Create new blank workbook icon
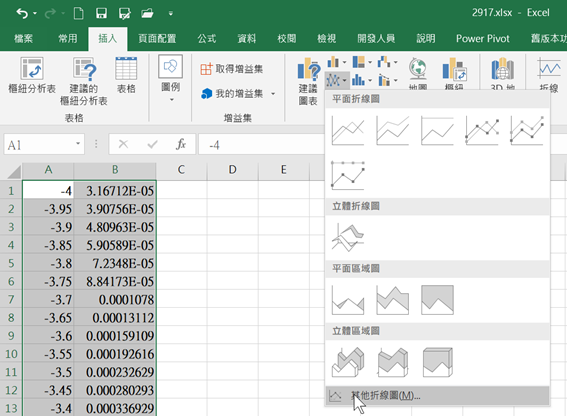 pos(78,14)
